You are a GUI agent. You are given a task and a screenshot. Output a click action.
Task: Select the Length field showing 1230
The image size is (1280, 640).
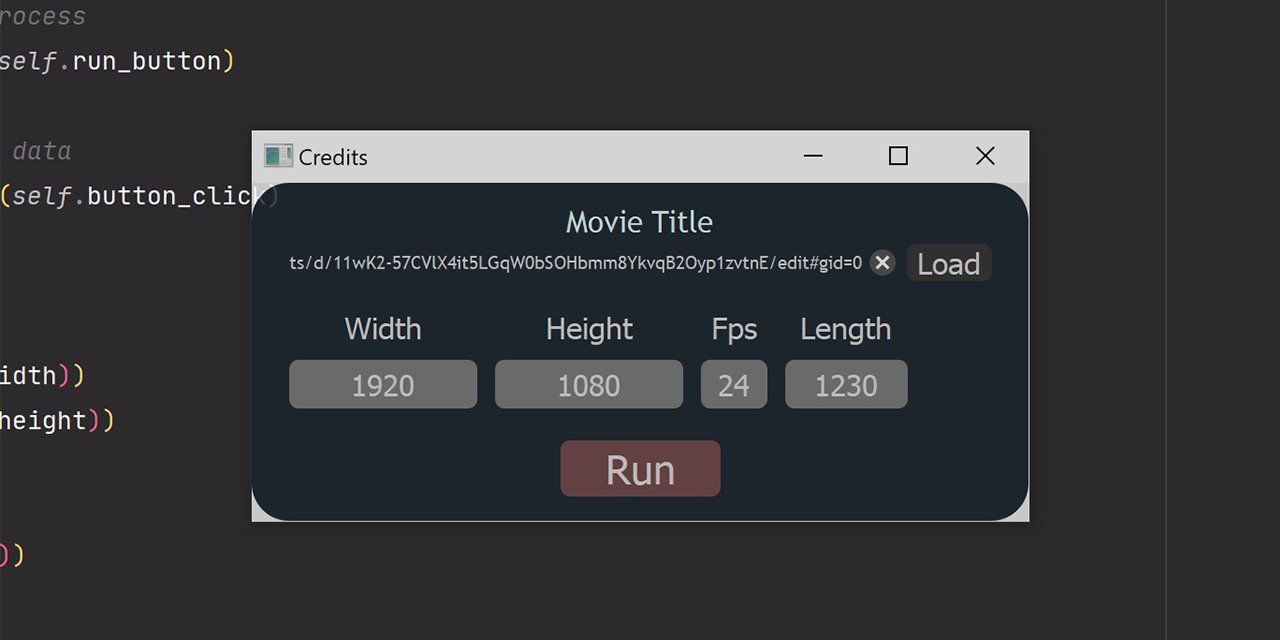click(x=846, y=384)
